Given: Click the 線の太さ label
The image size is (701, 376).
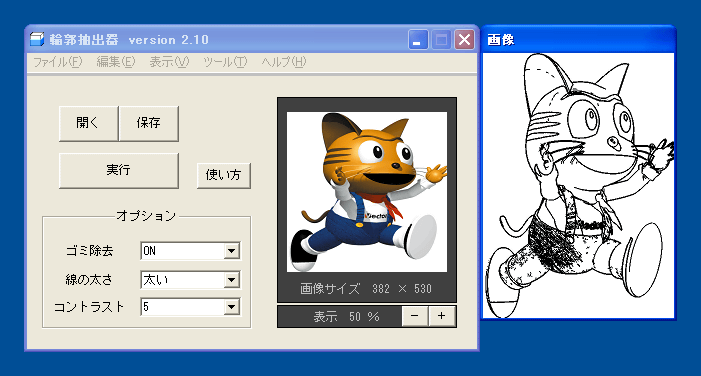Looking at the screenshot, I should click(89, 280).
